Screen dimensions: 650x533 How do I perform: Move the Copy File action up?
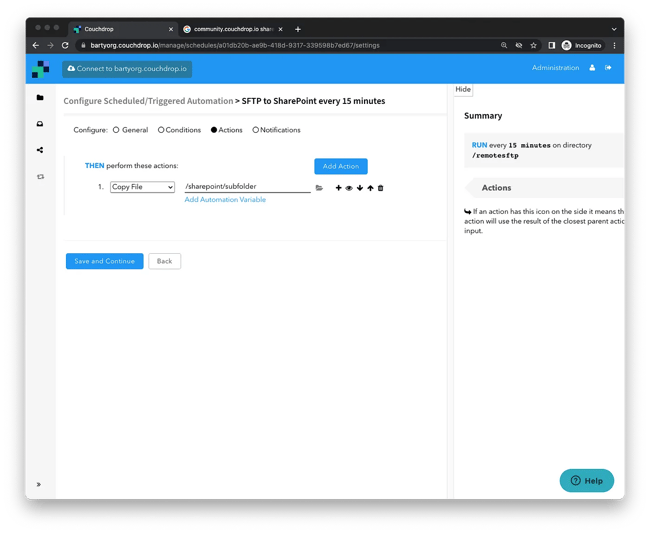point(370,188)
